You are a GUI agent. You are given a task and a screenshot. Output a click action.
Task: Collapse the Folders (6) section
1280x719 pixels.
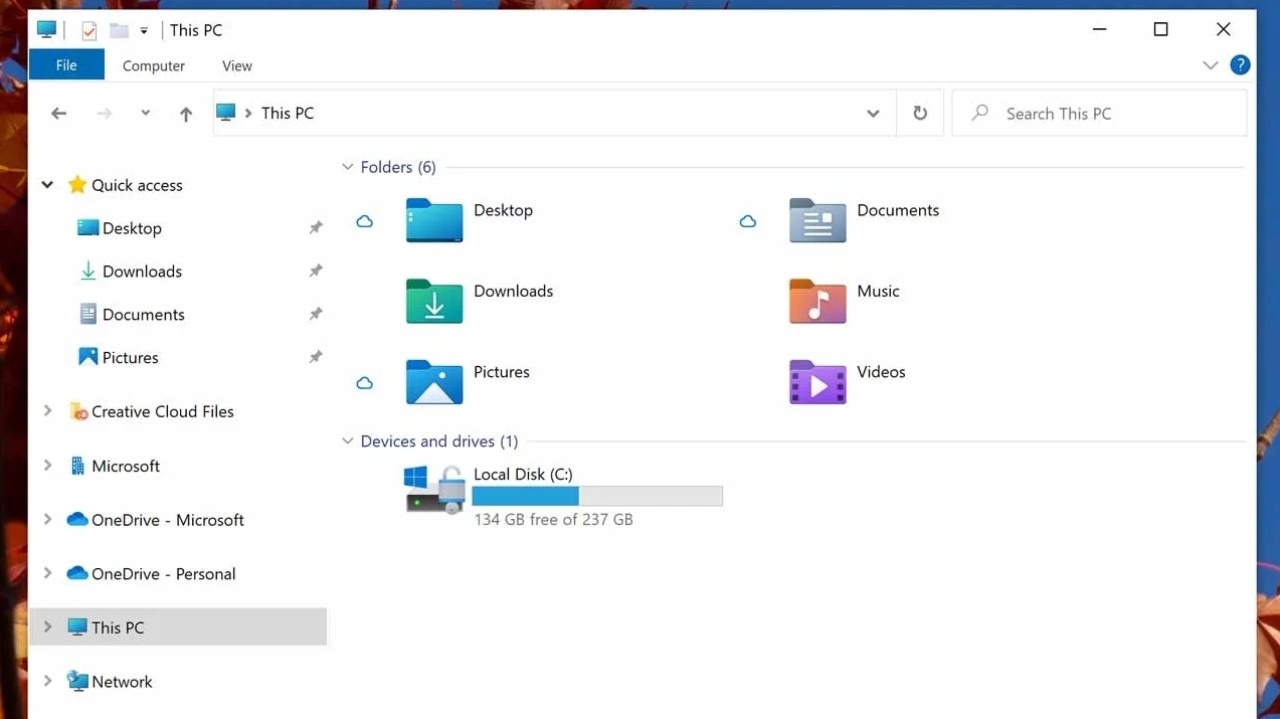(347, 166)
